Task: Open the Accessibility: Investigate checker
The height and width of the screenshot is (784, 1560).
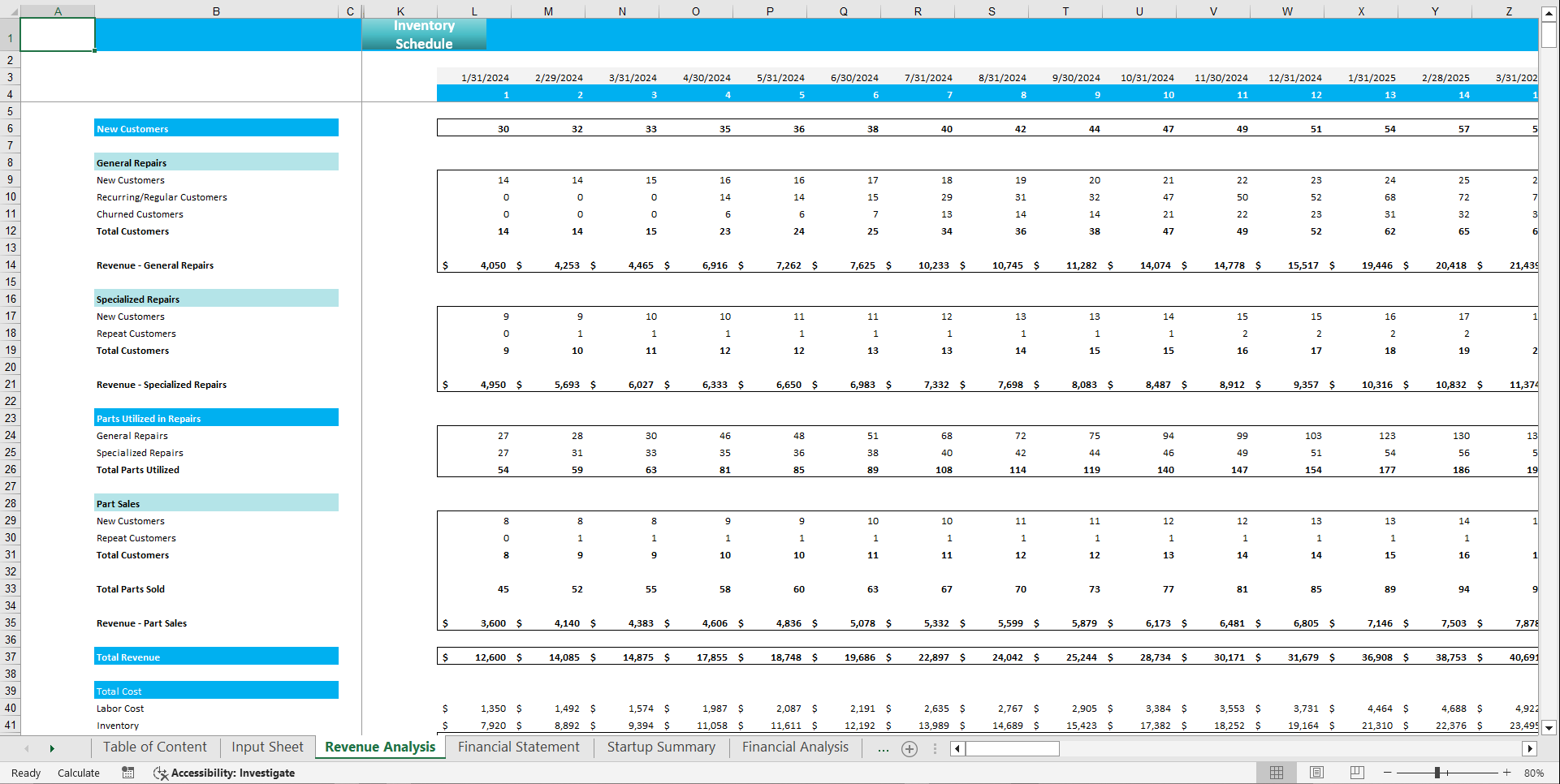Action: [225, 773]
